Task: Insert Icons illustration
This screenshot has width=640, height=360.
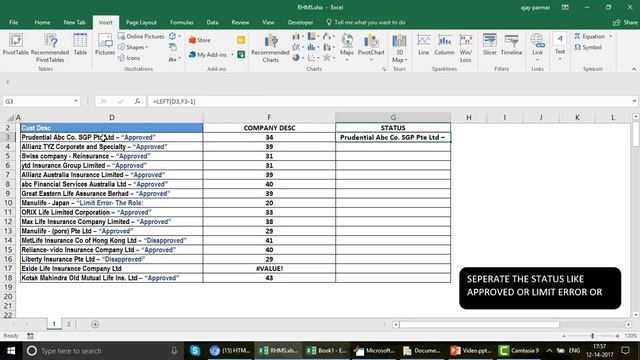Action: 129,58
